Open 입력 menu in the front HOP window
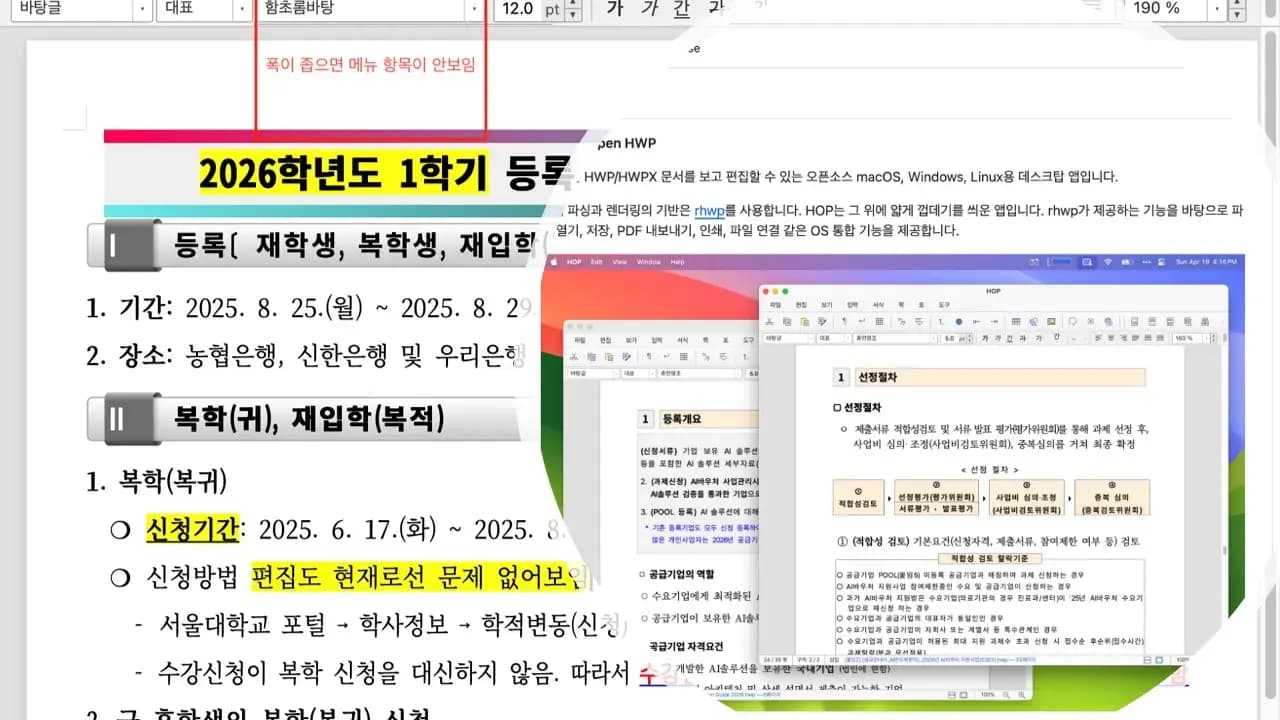The image size is (1280, 720). 852,305
